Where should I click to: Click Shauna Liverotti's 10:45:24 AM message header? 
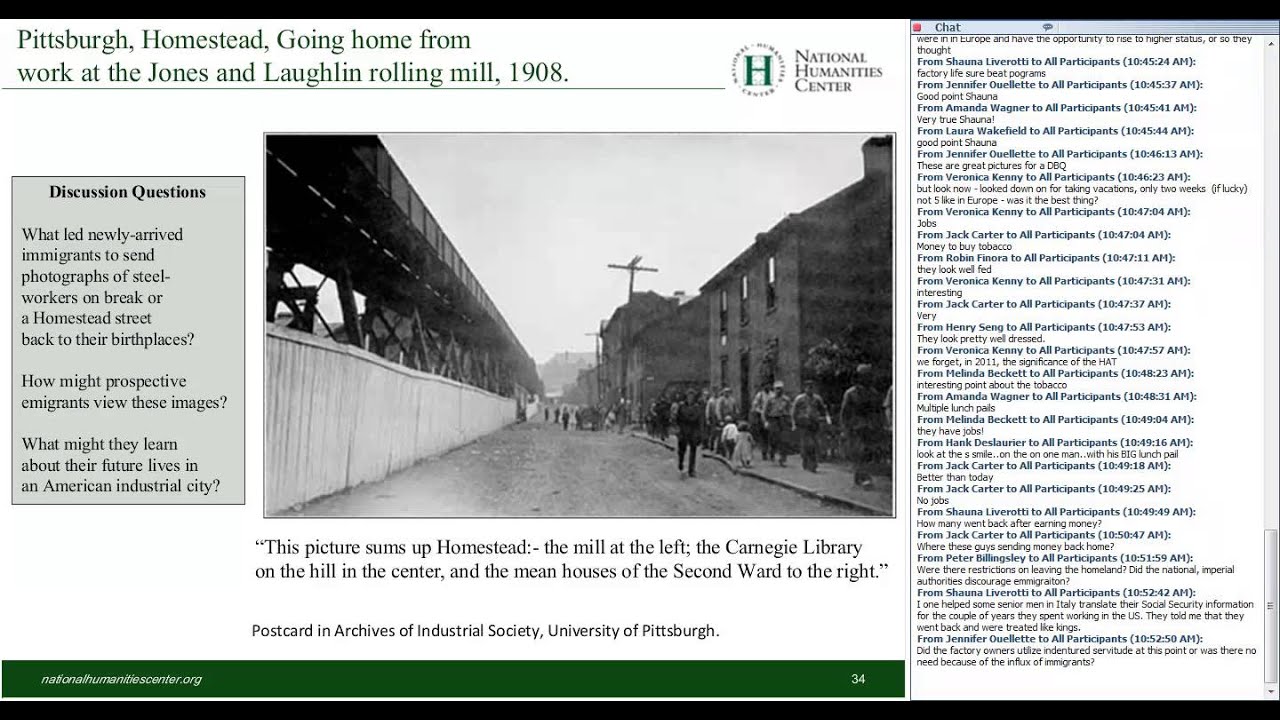click(x=1054, y=62)
